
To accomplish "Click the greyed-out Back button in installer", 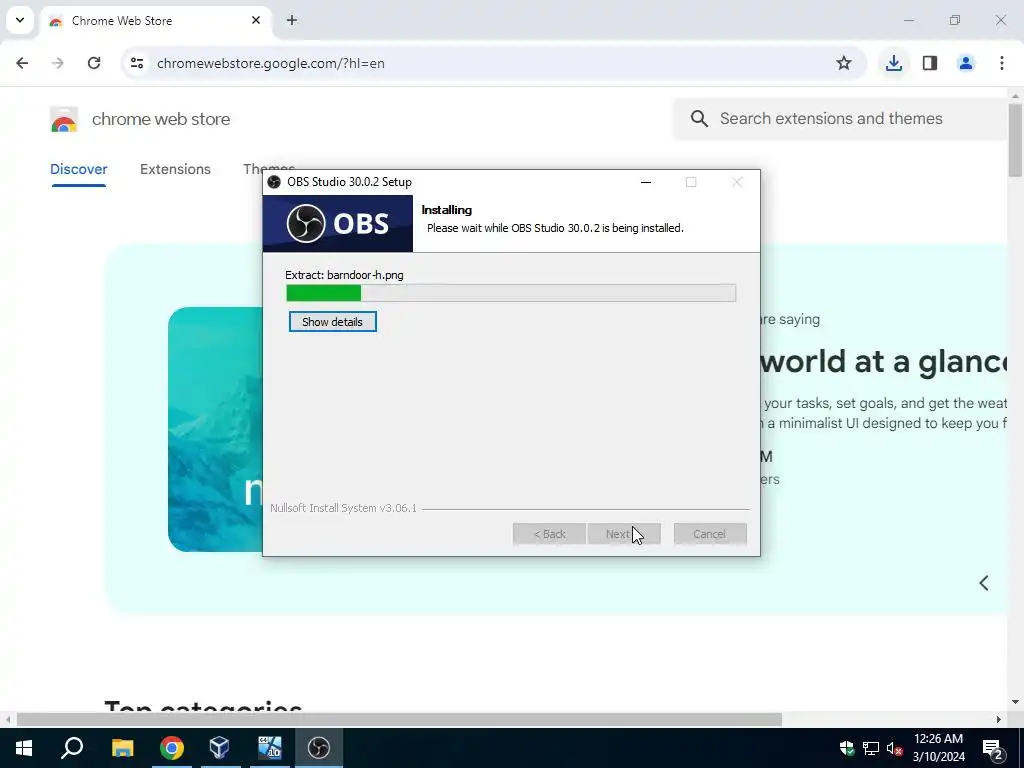I will pos(549,534).
